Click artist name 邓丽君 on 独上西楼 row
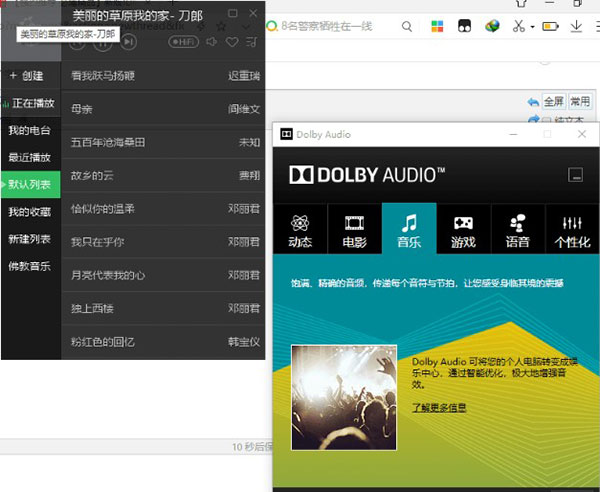This screenshot has height=492, width=600. tap(244, 308)
